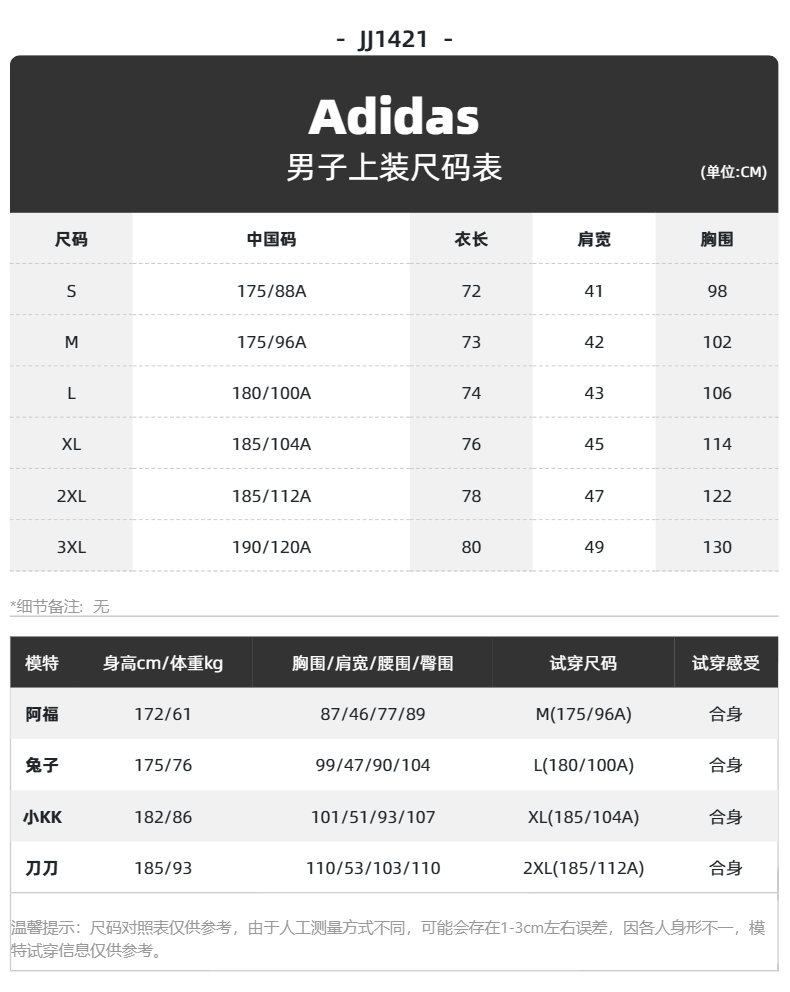The image size is (790, 992).
Task: Click the 尺码 column header
Action: (71, 239)
